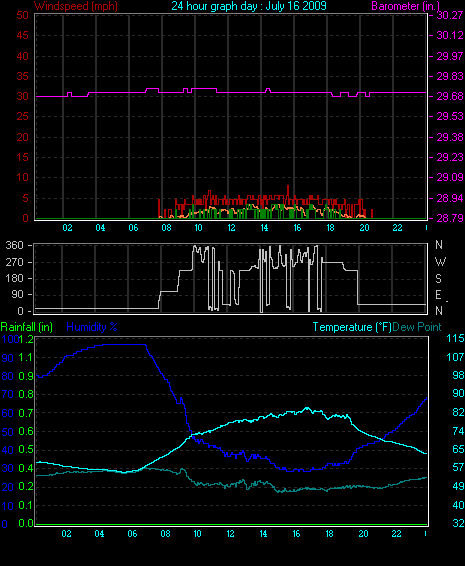Click the W compass direction label
465x566 pixels.
[440, 262]
